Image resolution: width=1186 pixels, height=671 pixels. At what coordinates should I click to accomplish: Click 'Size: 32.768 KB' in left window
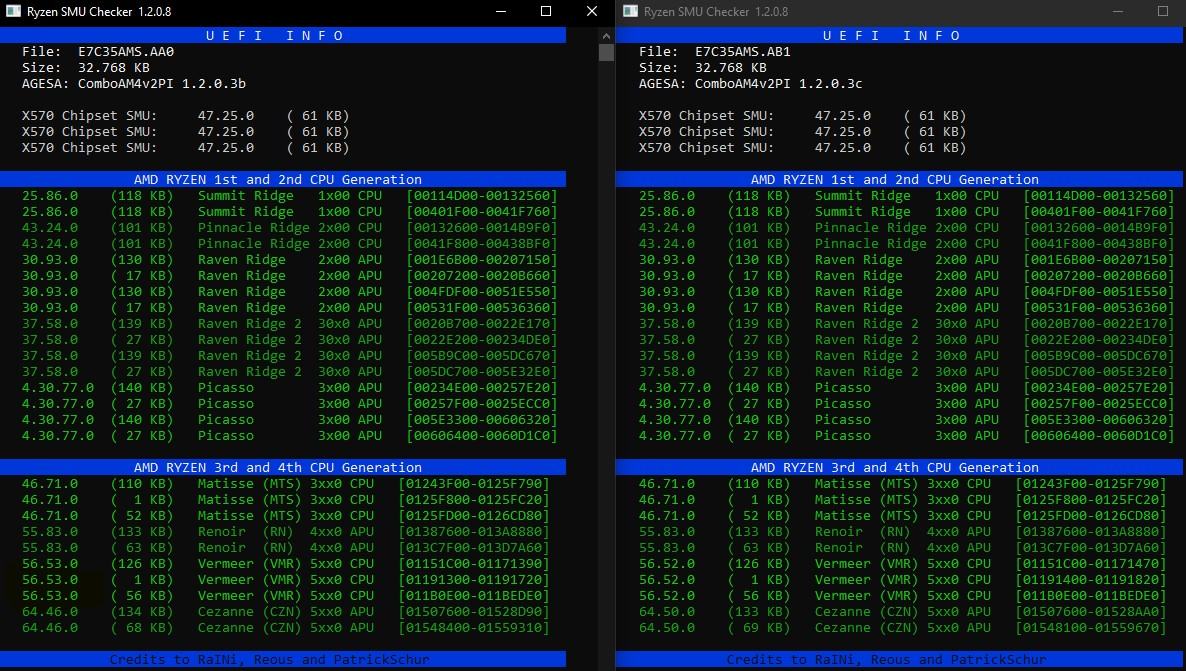(85, 67)
